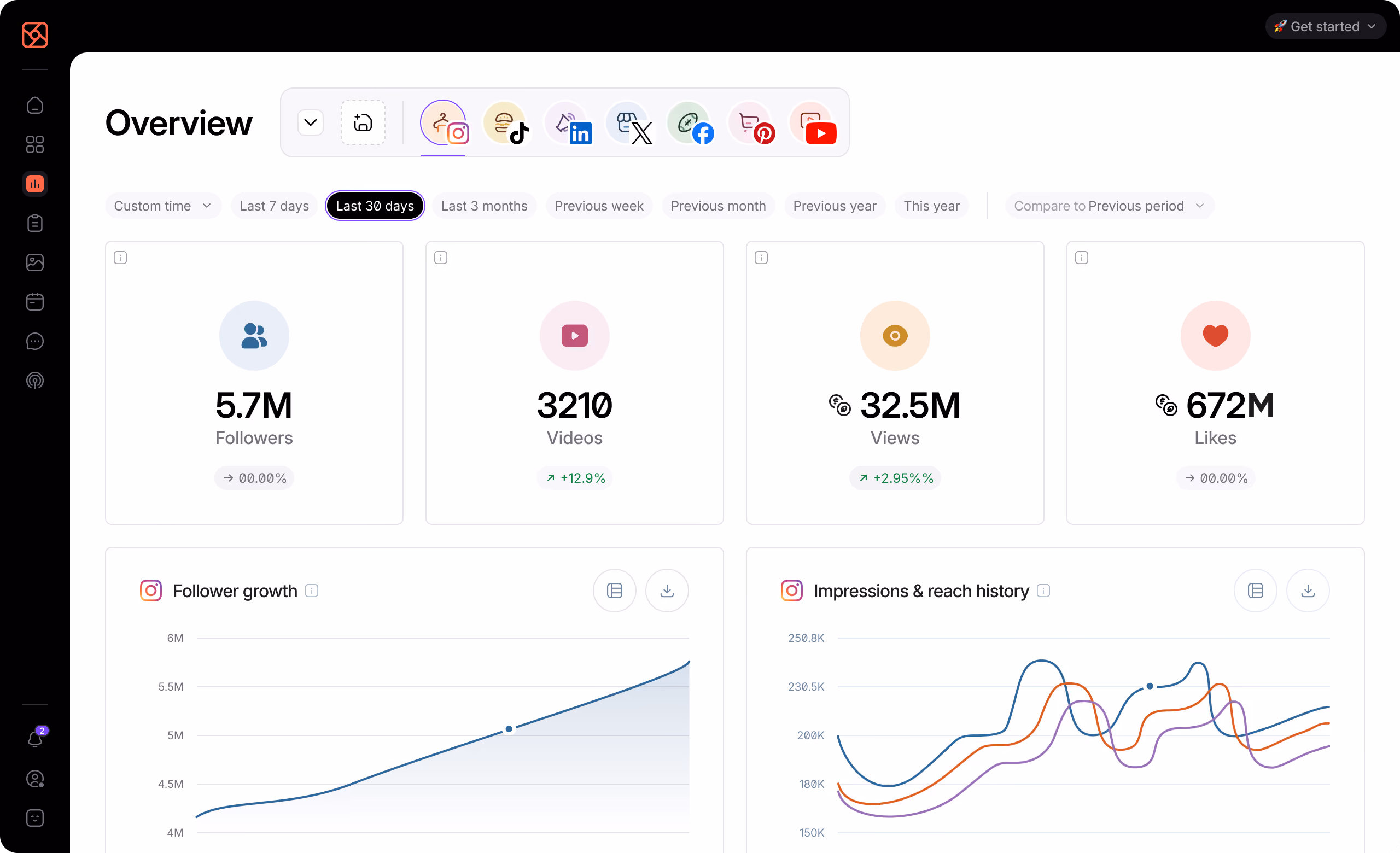Open notifications bell with badge 2
This screenshot has width=1400, height=853.
pyautogui.click(x=35, y=738)
